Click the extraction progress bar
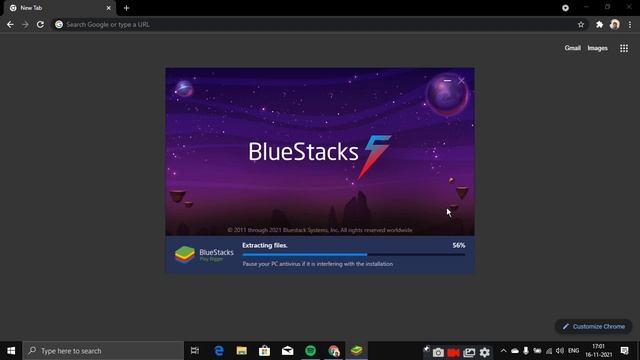The height and width of the screenshot is (360, 640). (x=353, y=255)
